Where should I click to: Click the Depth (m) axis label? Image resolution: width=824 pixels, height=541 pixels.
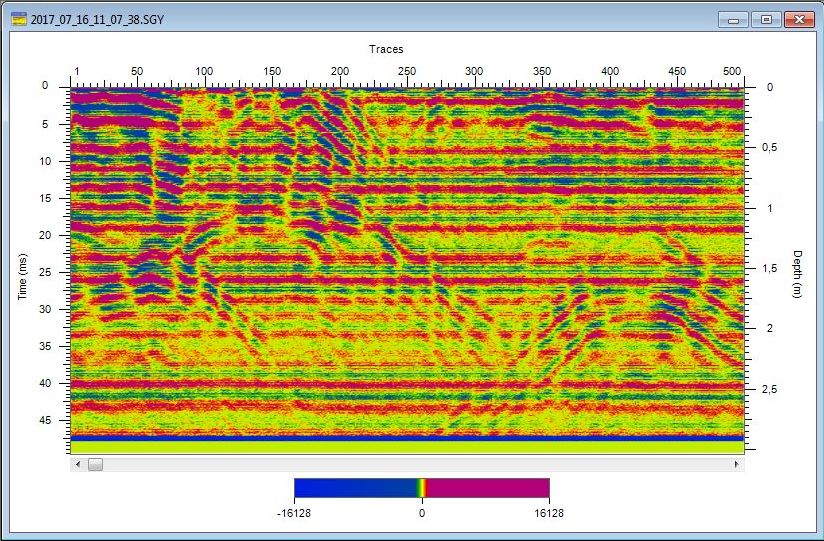797,273
